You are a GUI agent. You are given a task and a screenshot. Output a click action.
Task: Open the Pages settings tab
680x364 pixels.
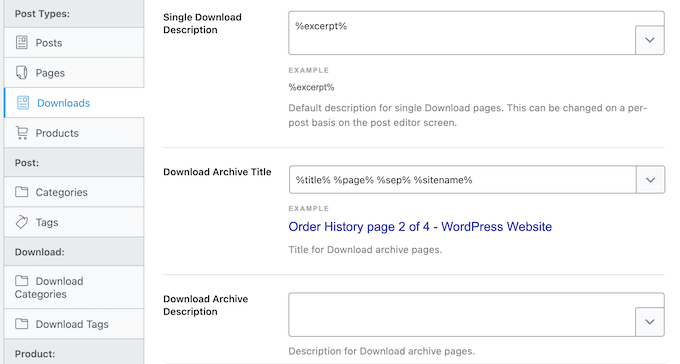pyautogui.click(x=74, y=72)
